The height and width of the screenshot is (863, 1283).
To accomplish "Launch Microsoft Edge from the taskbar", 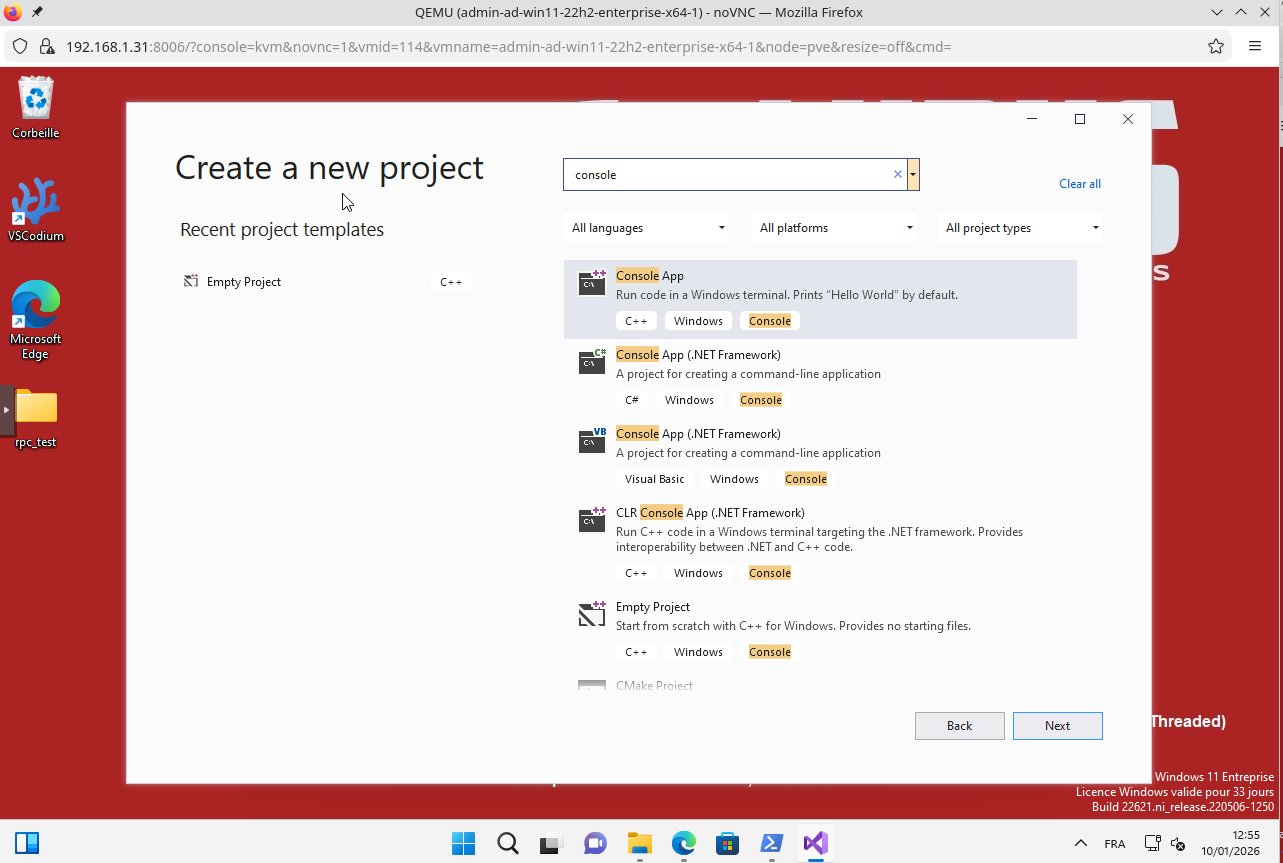I will click(683, 843).
